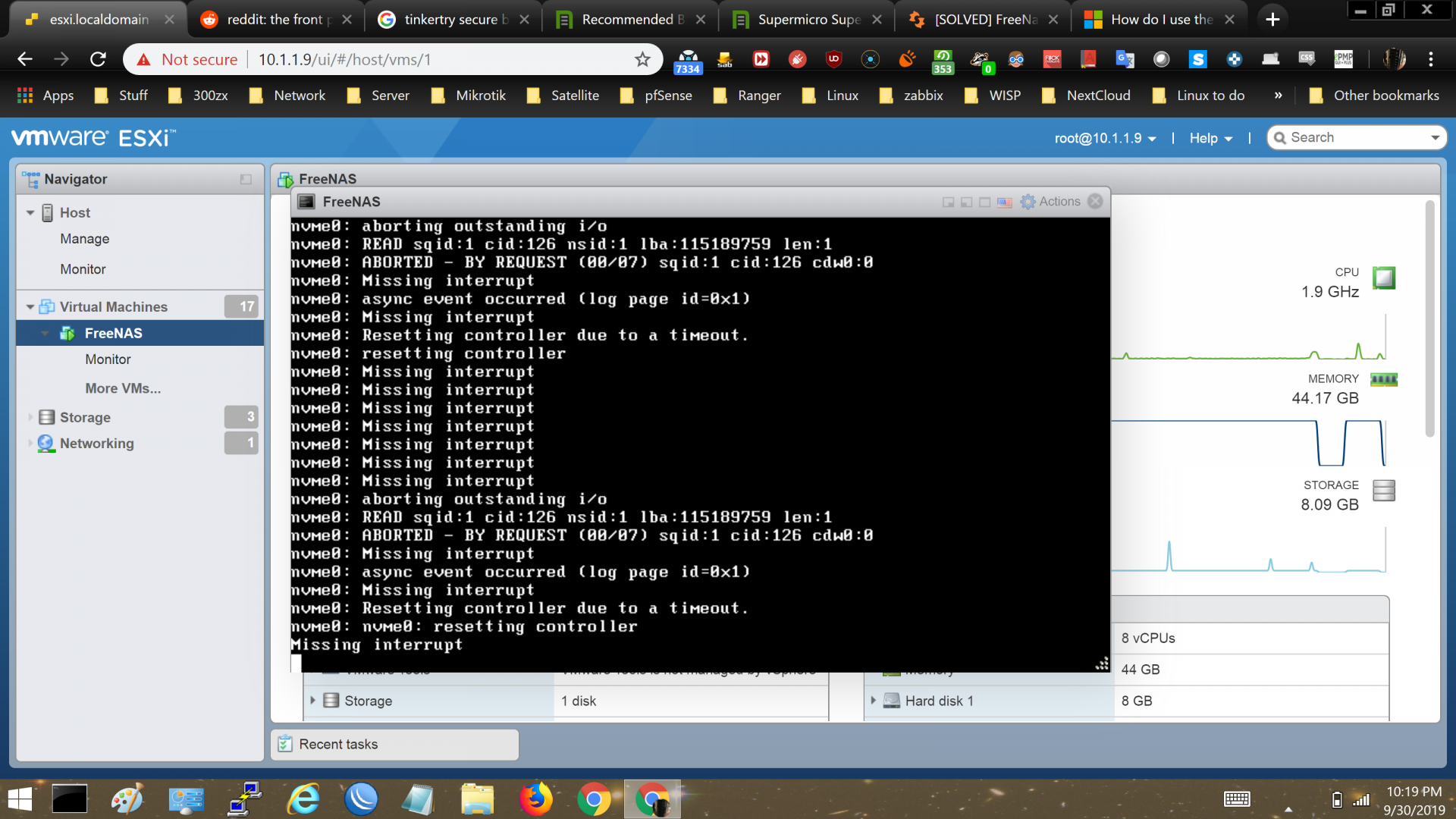
Task: Change the console keyboard layout via the flag icon
Action: point(1005,202)
